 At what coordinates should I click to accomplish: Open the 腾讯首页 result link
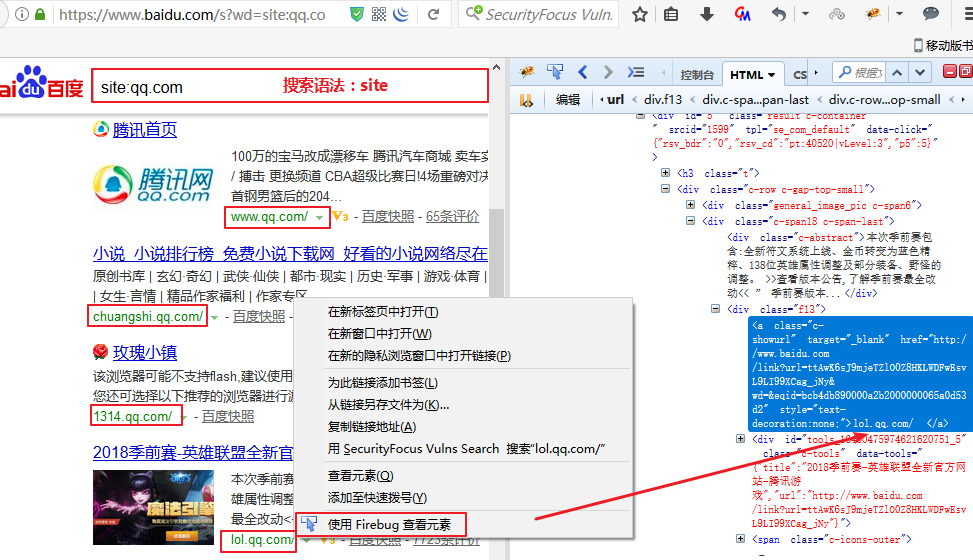pos(145,130)
